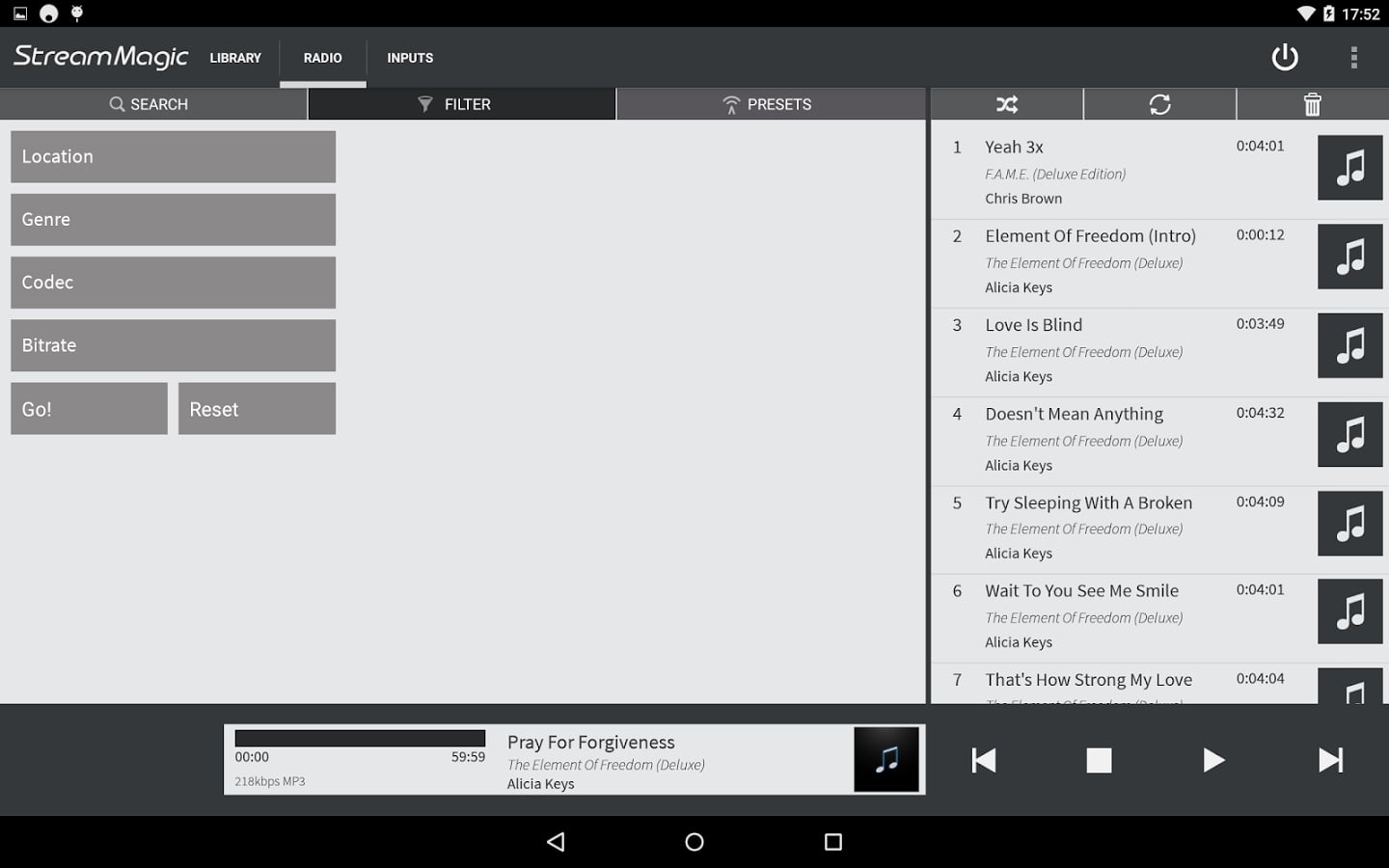Clear the queue with the trash icon
1389x868 pixels.
[x=1313, y=104]
